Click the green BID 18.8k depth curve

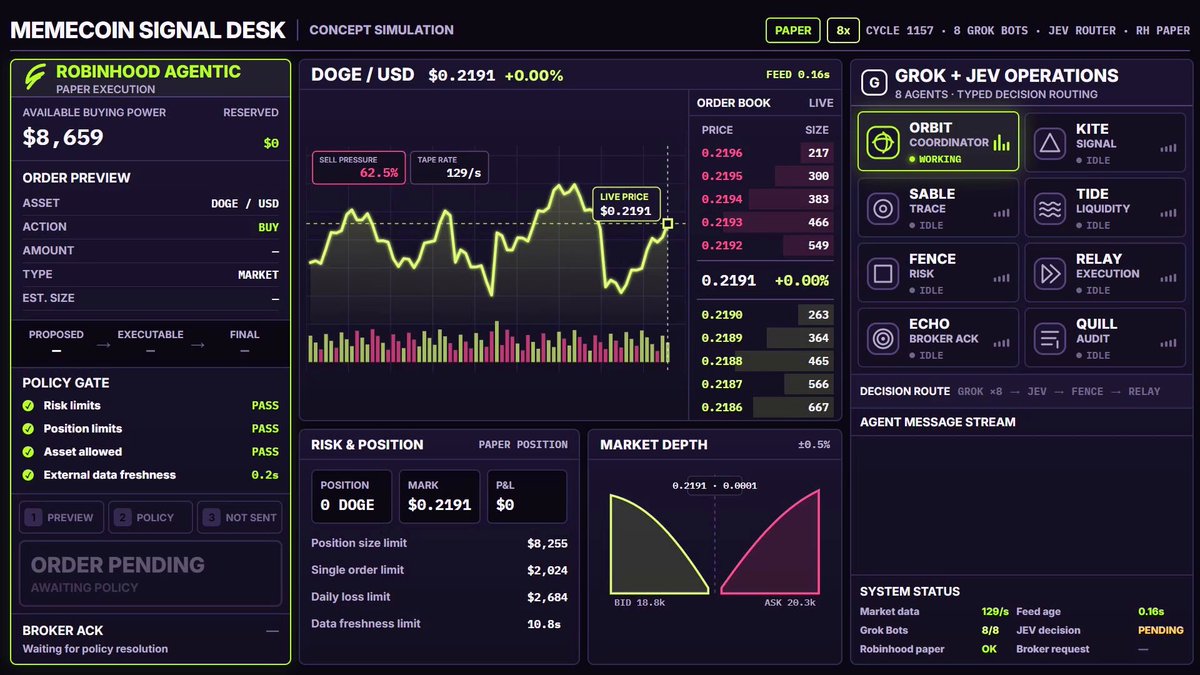coord(650,550)
